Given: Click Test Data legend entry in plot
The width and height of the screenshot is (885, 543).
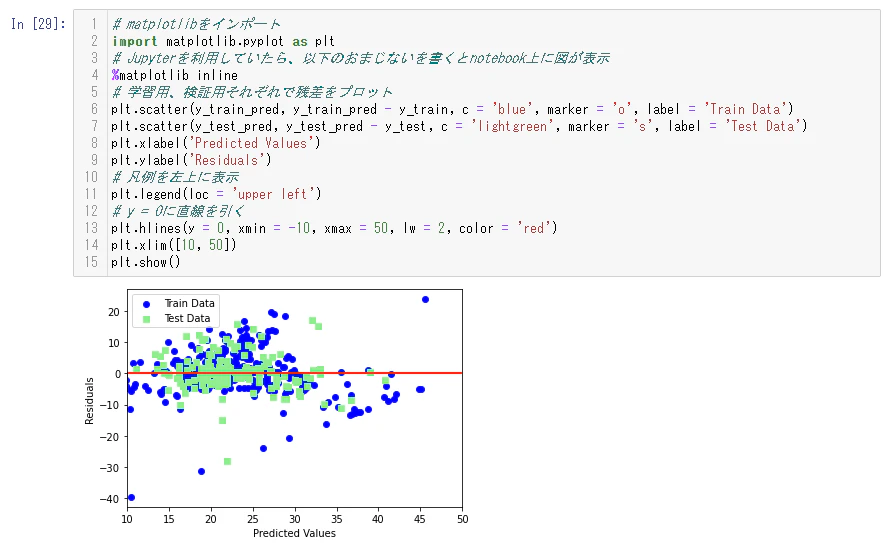Looking at the screenshot, I should 187,318.
